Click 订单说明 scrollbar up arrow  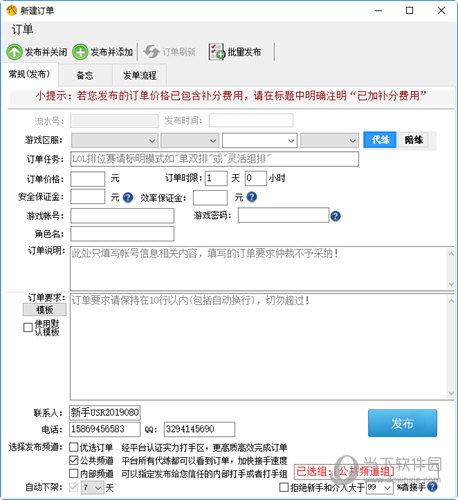451,254
